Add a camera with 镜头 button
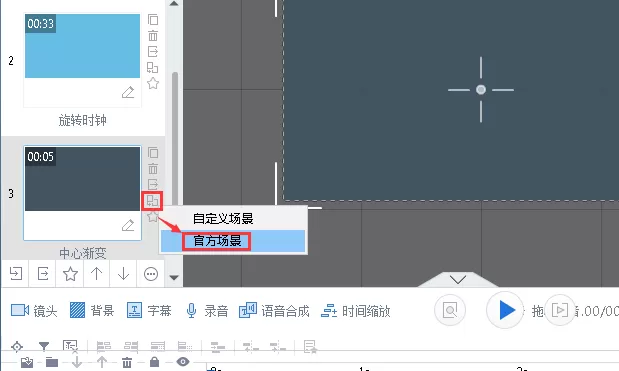The image size is (619, 371). [x=34, y=311]
